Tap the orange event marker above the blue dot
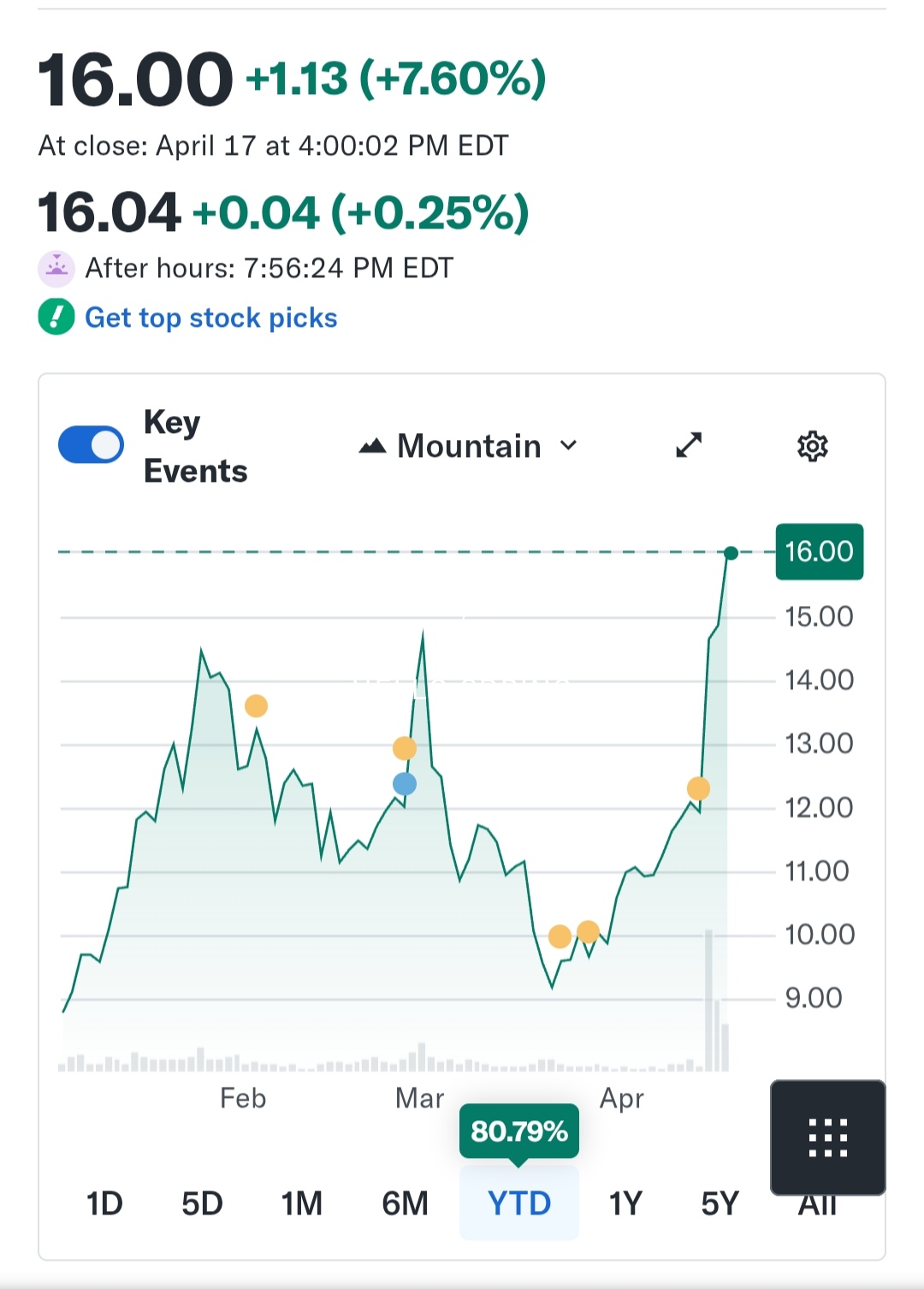The height and width of the screenshot is (1289, 924). [x=405, y=748]
